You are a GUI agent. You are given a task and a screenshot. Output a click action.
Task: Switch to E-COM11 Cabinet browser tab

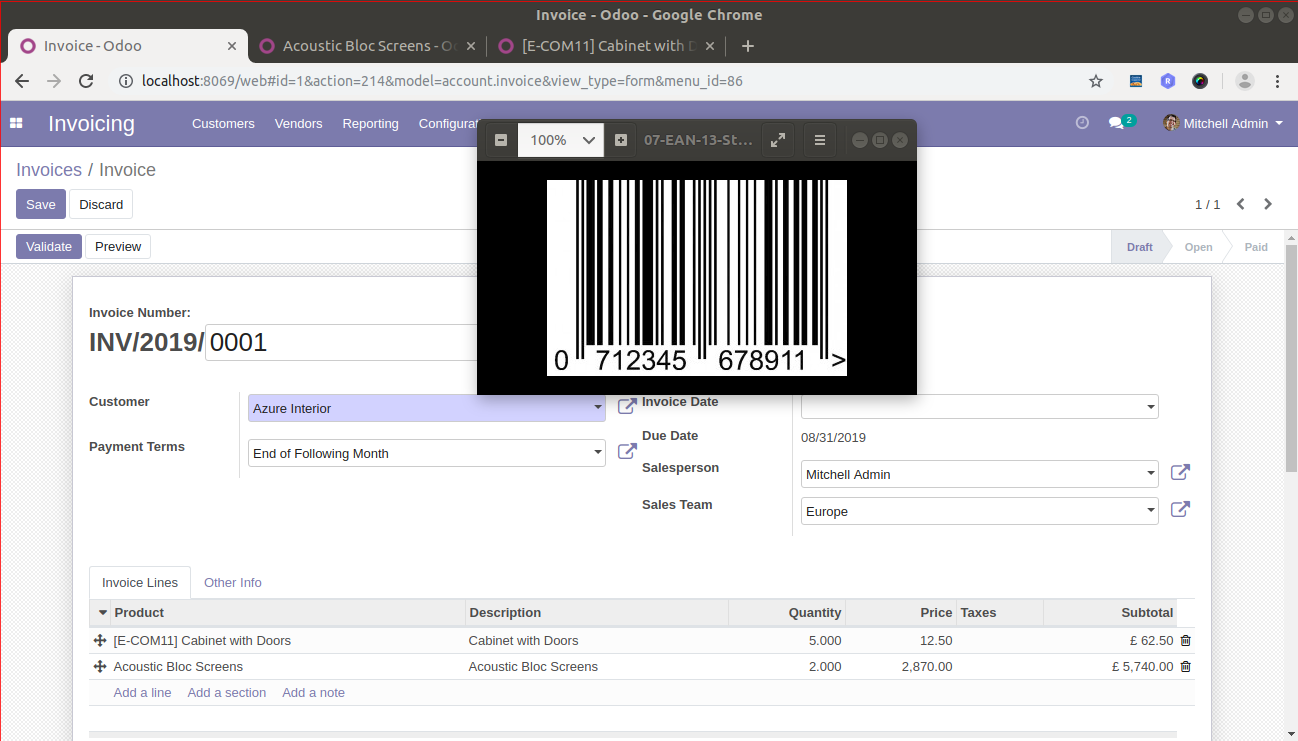(603, 46)
